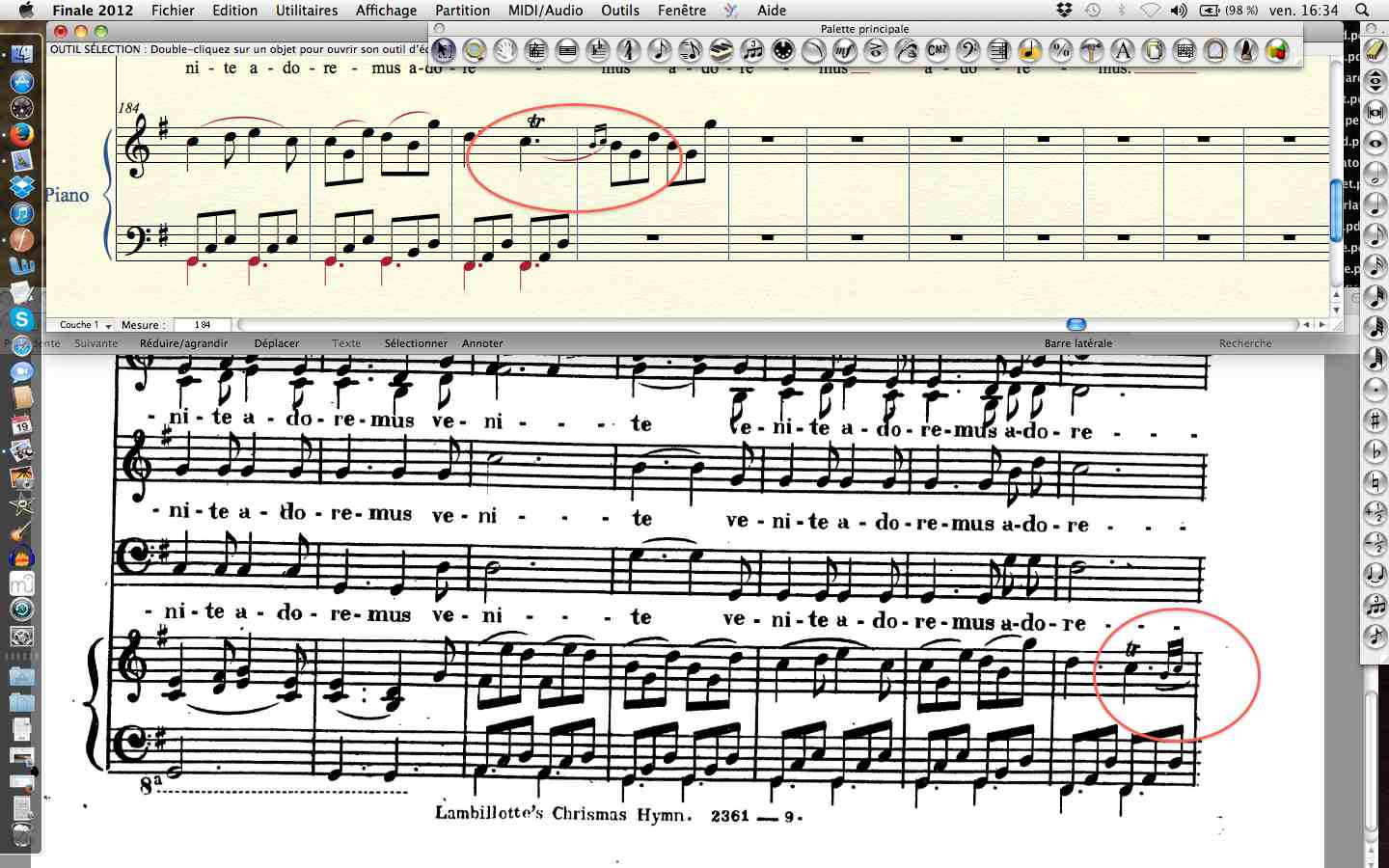Toggle the natural accidental in side palette

coord(1375,482)
